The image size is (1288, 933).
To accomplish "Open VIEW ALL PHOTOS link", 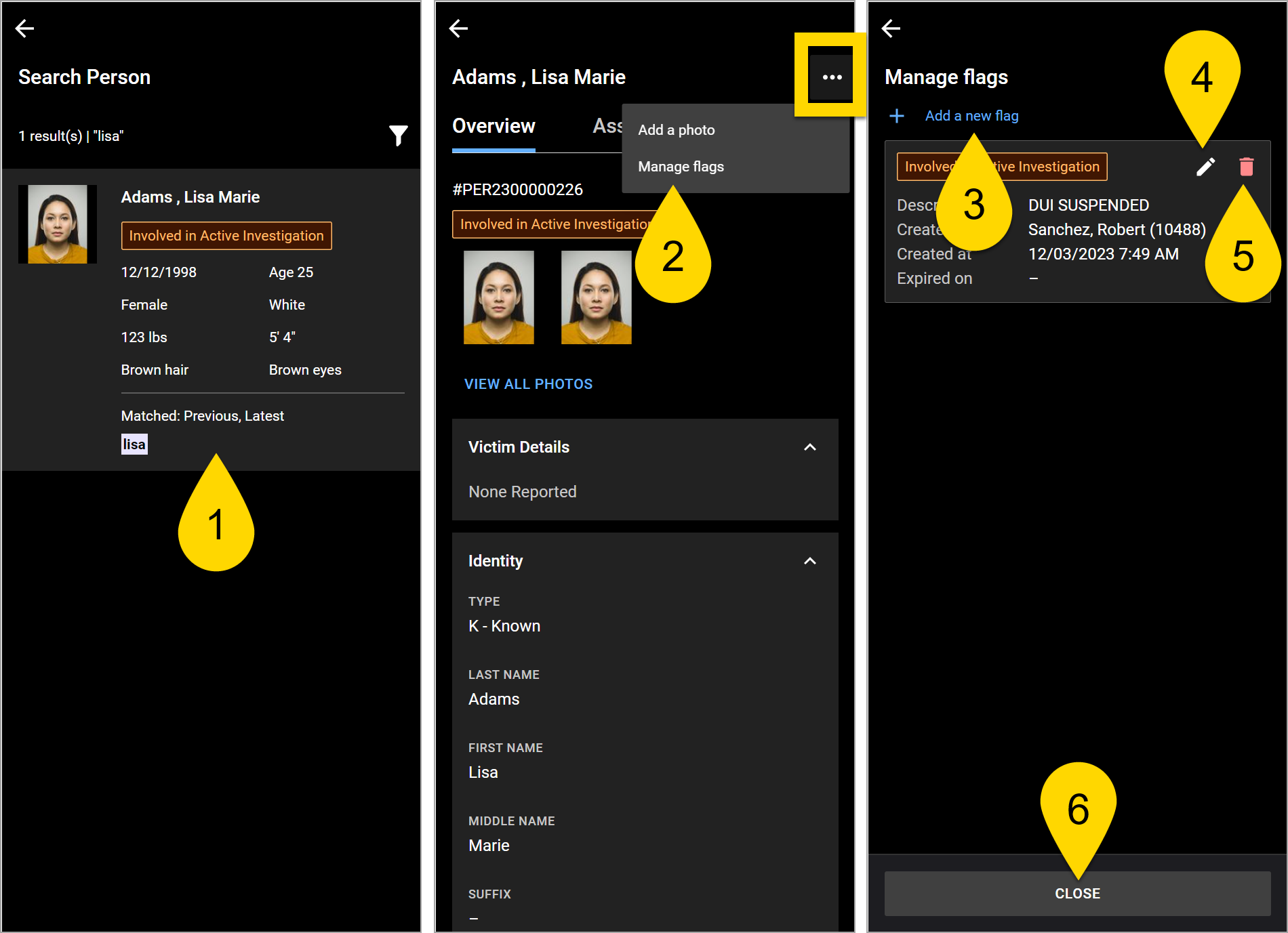I will click(x=528, y=383).
